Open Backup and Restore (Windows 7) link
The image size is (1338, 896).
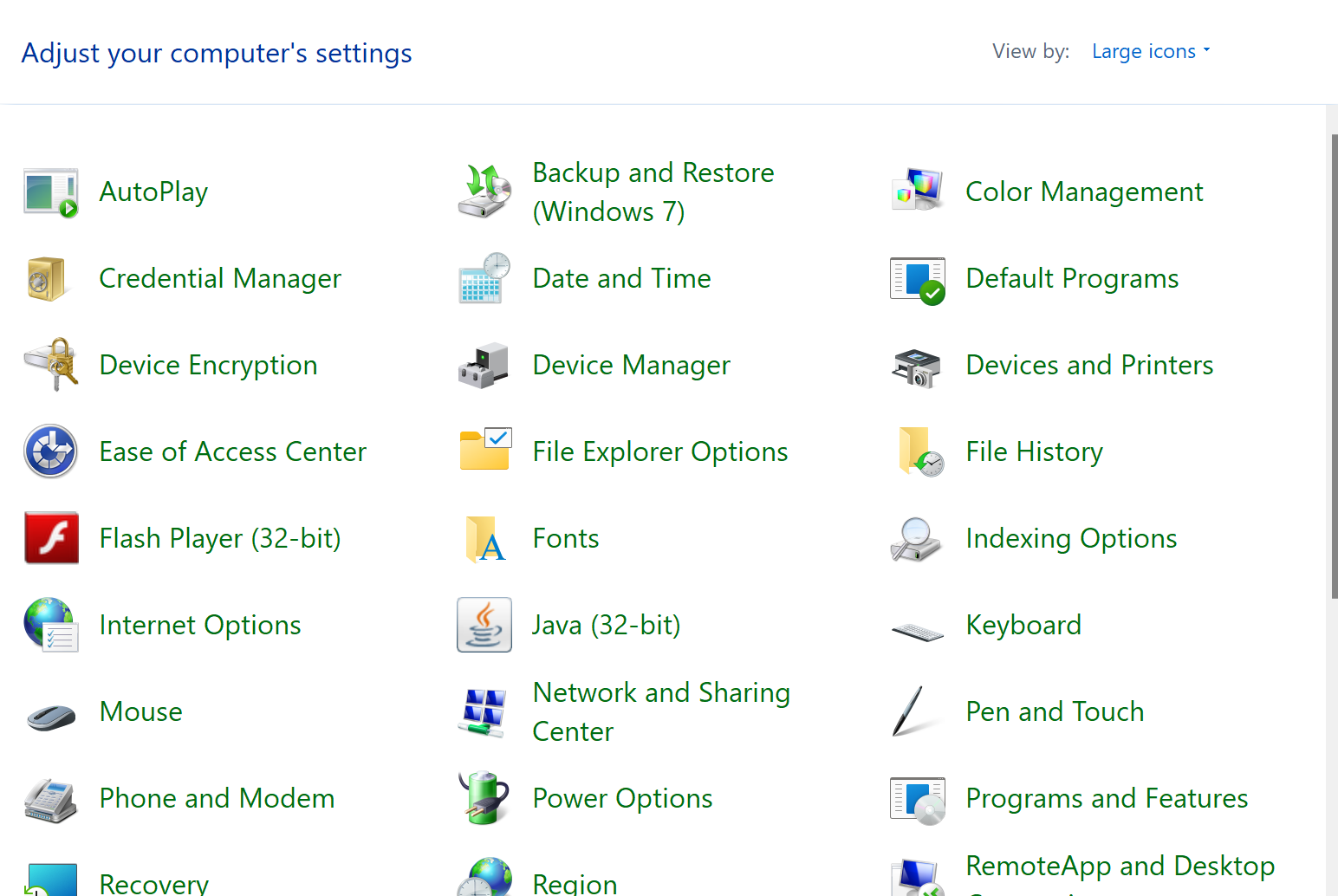click(653, 192)
